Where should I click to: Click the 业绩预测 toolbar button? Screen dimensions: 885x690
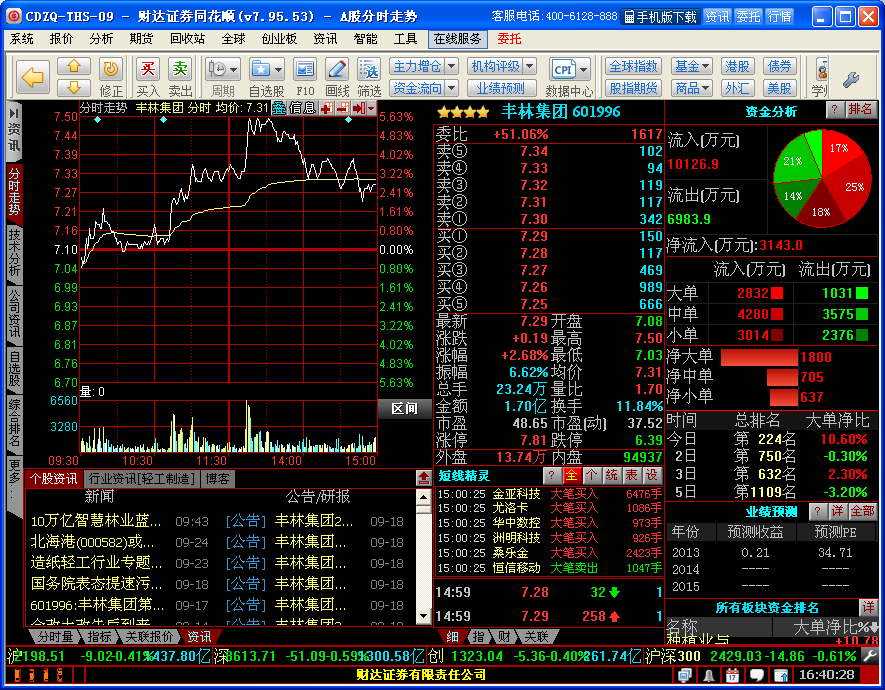(x=500, y=88)
